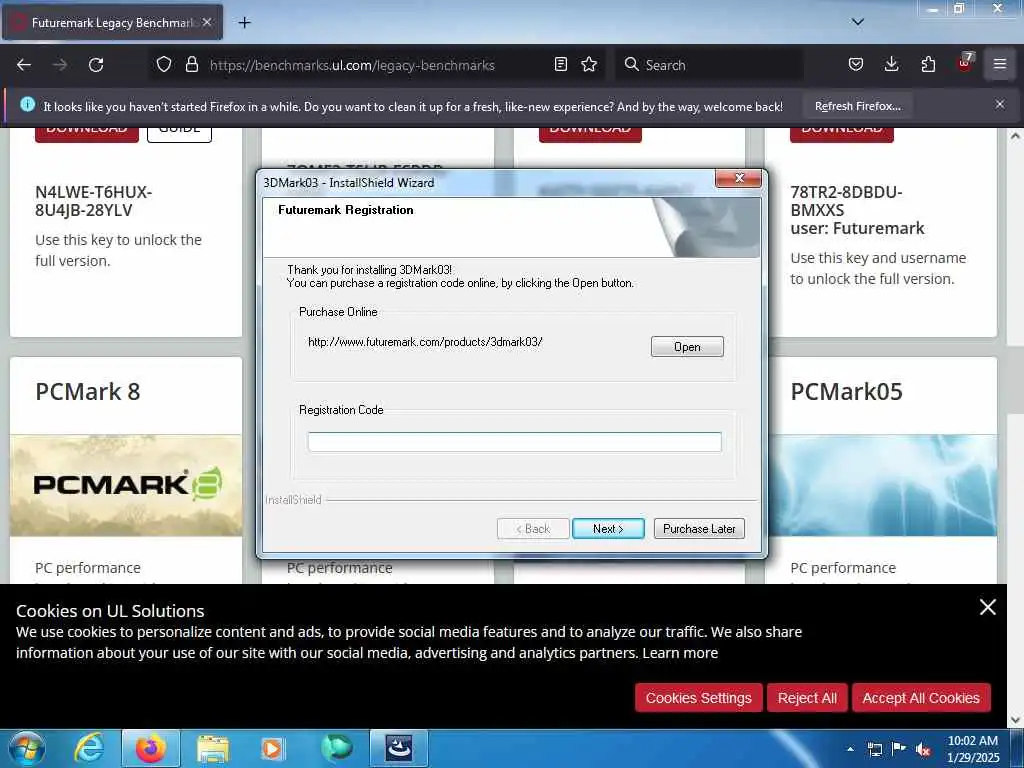Open the Action Center flag icon

pyautogui.click(x=899, y=749)
